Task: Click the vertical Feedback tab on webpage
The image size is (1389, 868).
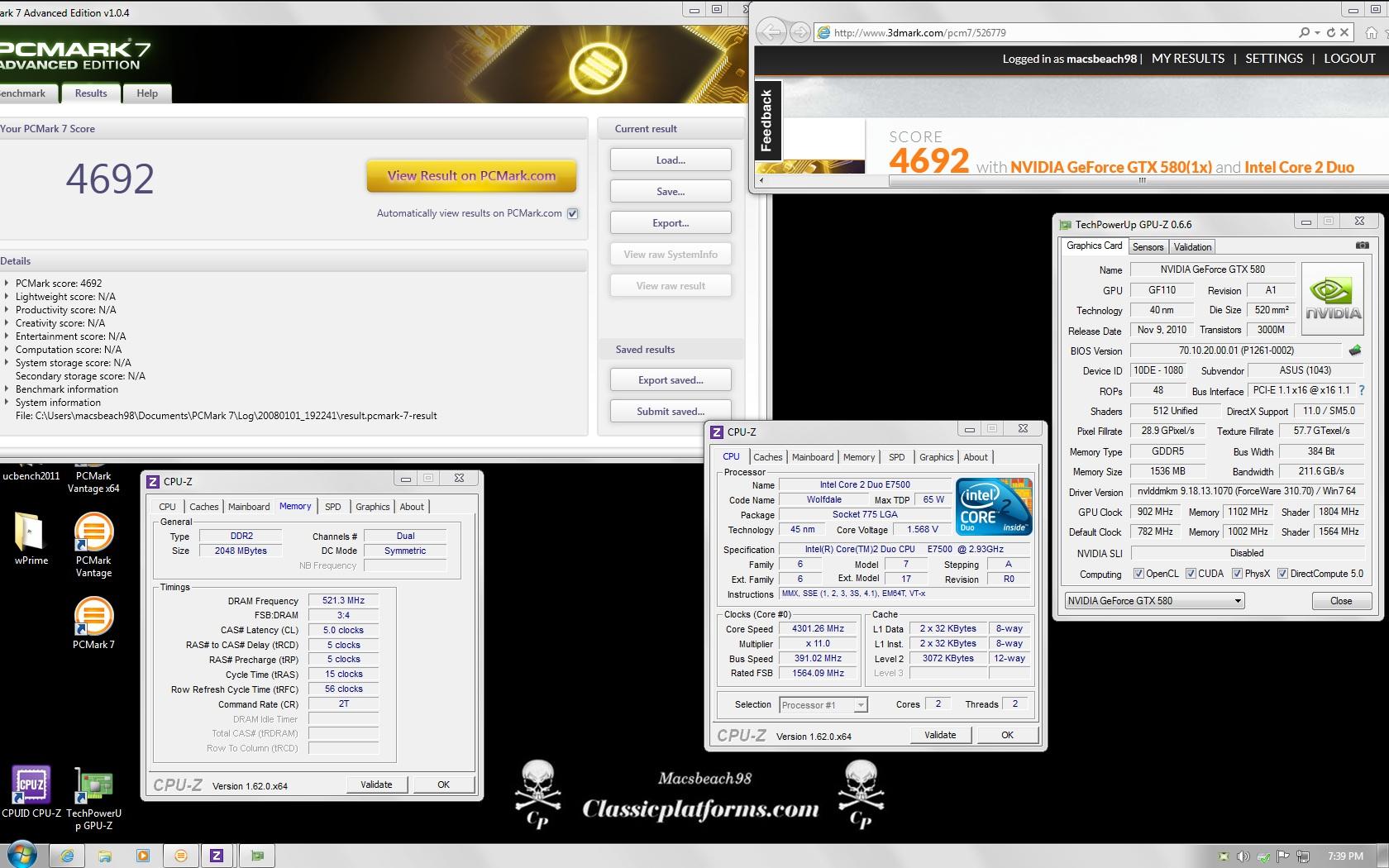Action: (767, 120)
